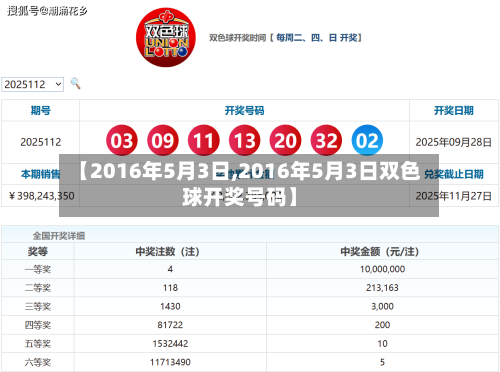Click the sixth prize amount 5
The width and height of the screenshot is (500, 372).
[x=382, y=362]
